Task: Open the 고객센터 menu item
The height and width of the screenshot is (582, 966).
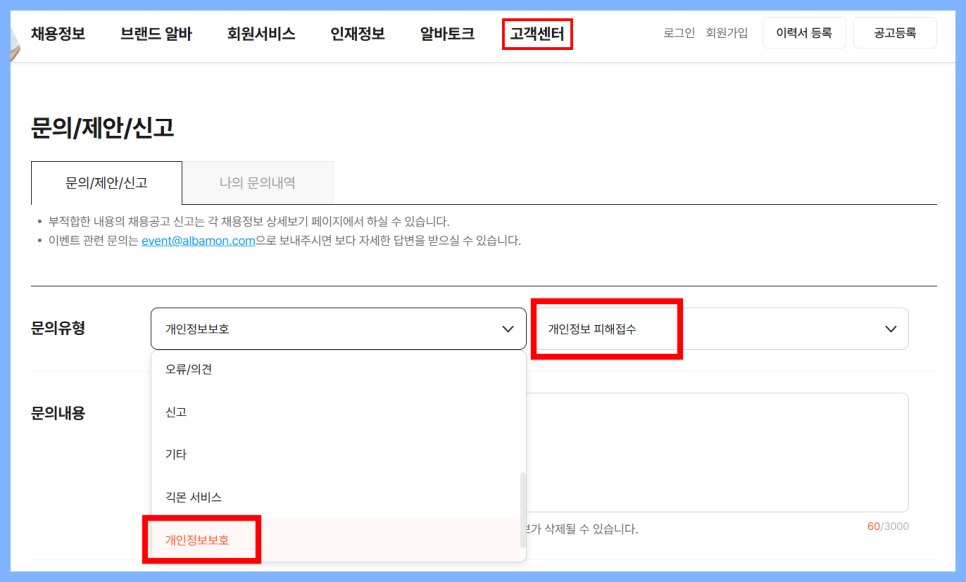Action: [x=536, y=31]
